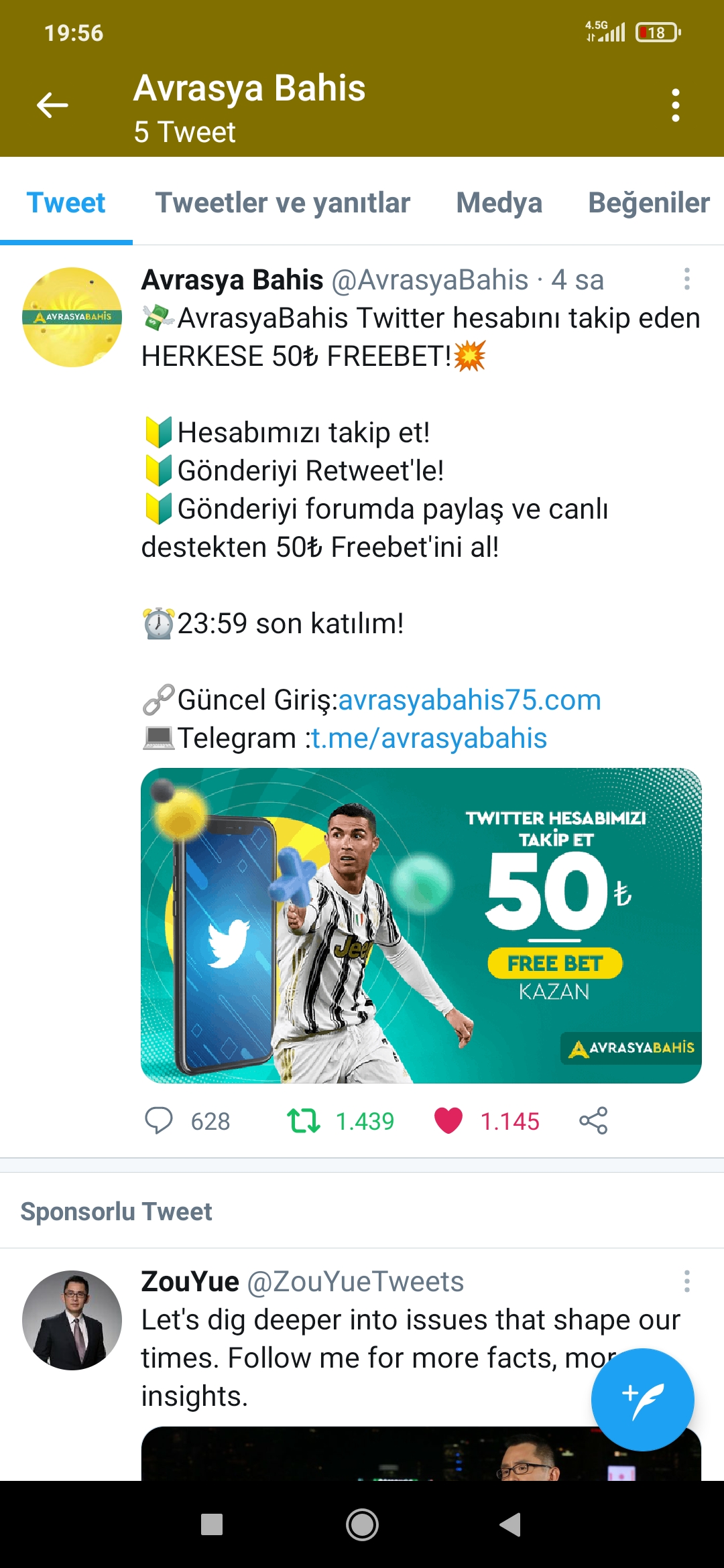Open options menu for ZouYue sponsored tweet

(x=687, y=1281)
